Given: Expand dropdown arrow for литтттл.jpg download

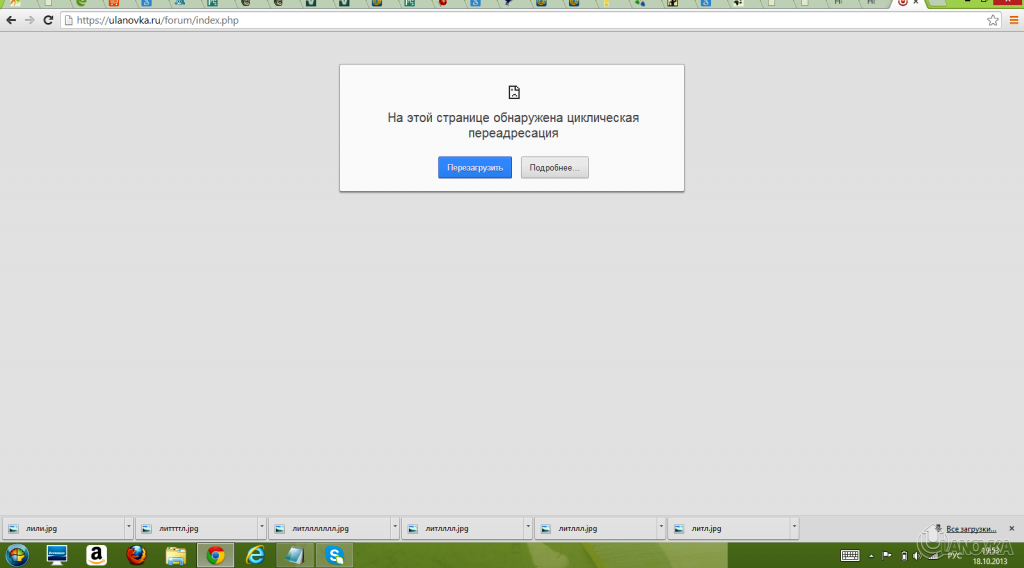Looking at the screenshot, I should pos(261,527).
